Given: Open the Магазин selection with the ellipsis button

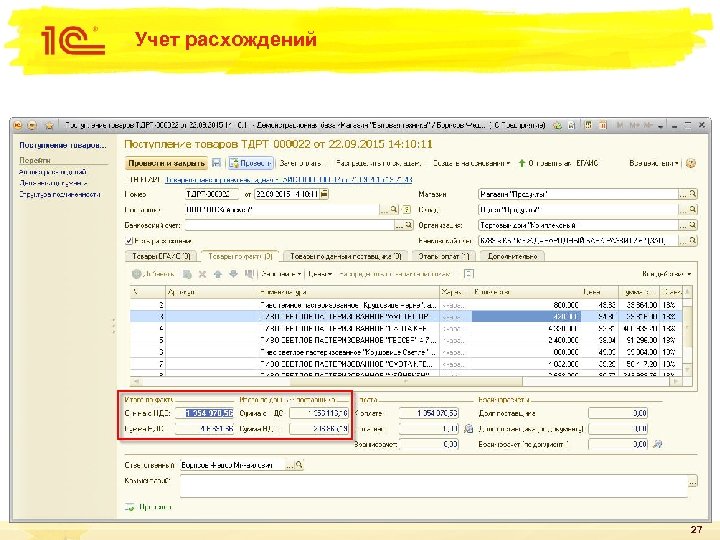Looking at the screenshot, I should point(683,194).
